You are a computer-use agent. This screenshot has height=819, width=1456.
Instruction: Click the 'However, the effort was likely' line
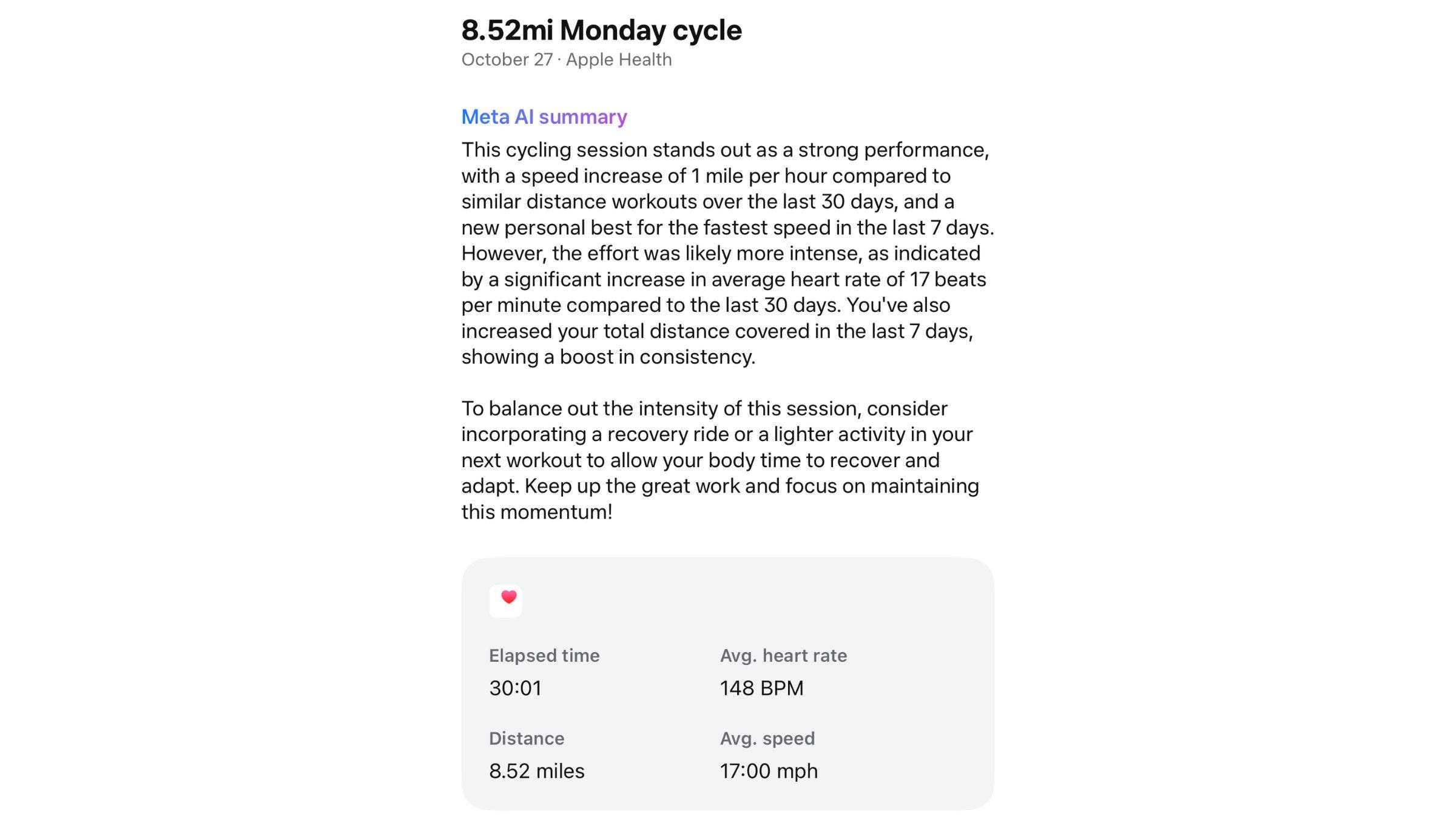[721, 253]
